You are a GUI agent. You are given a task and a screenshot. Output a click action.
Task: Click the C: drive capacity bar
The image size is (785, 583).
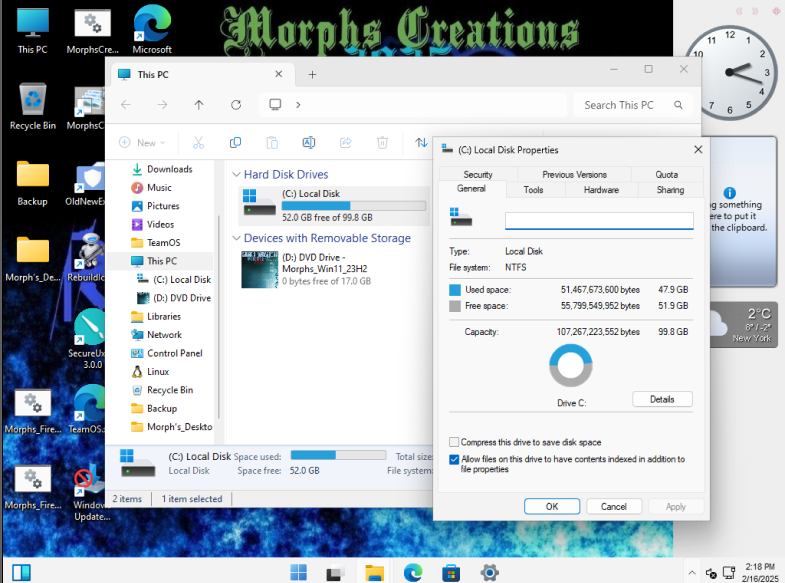tap(354, 206)
